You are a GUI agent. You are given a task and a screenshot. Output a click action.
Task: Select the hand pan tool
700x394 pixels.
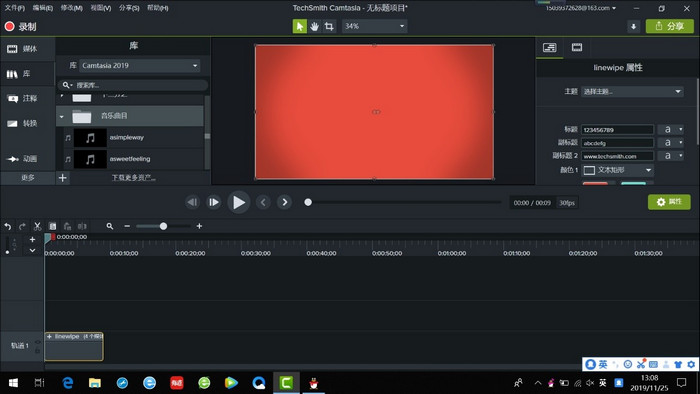point(314,26)
